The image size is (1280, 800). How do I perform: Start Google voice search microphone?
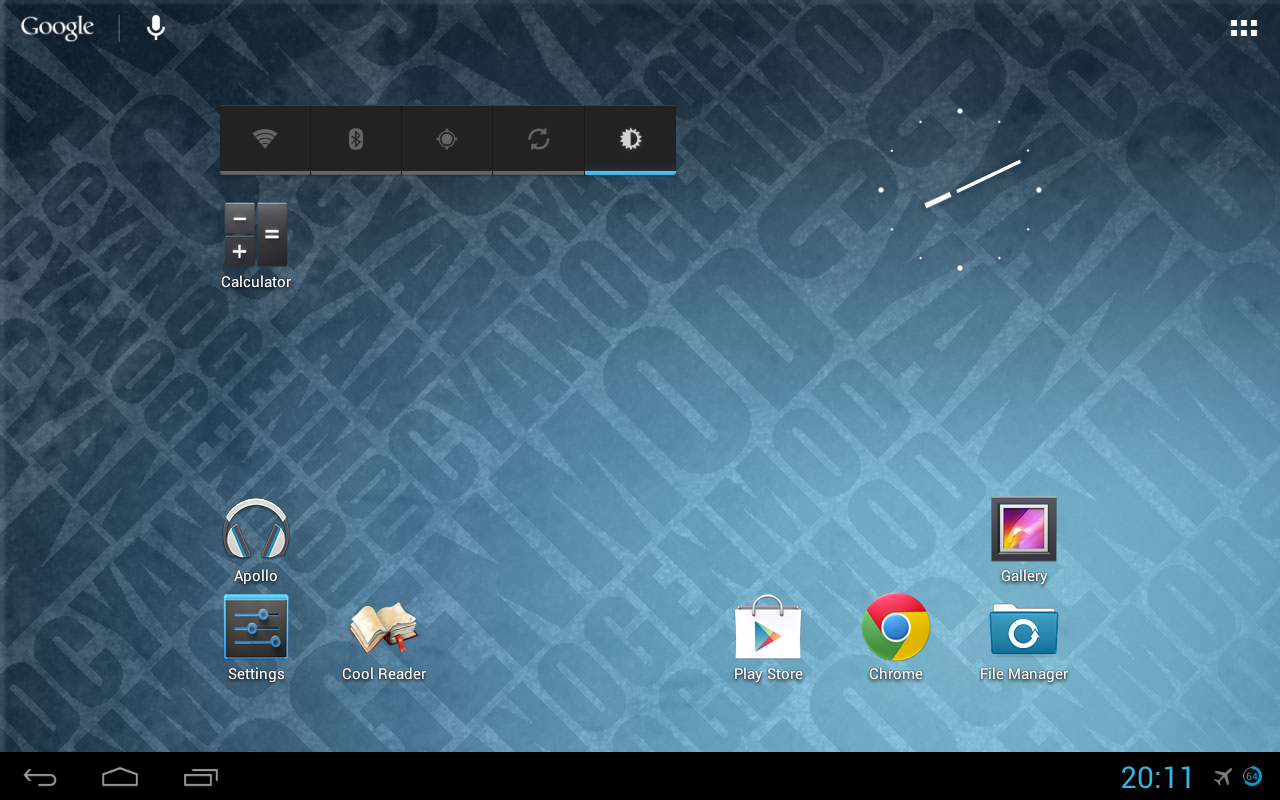(x=156, y=27)
